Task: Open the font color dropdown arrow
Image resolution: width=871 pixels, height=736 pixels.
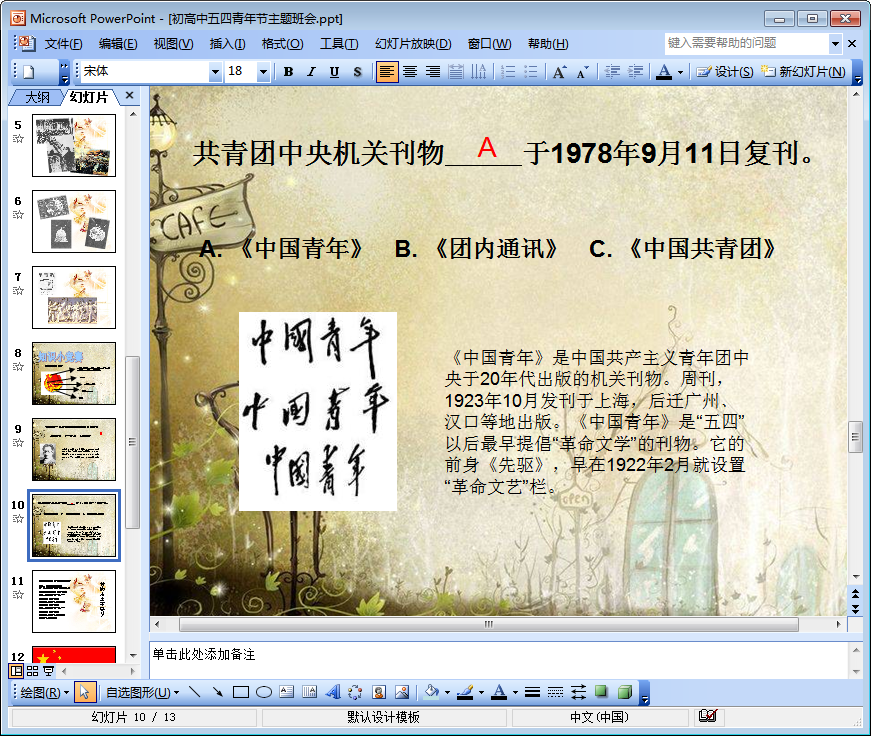Action: 680,72
